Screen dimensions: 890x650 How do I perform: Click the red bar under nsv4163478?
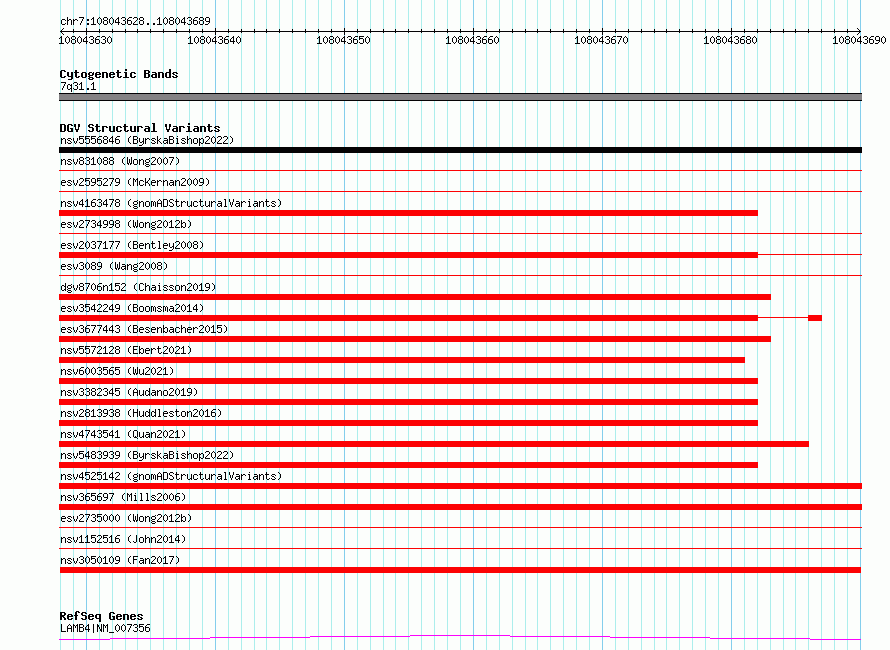(409, 213)
